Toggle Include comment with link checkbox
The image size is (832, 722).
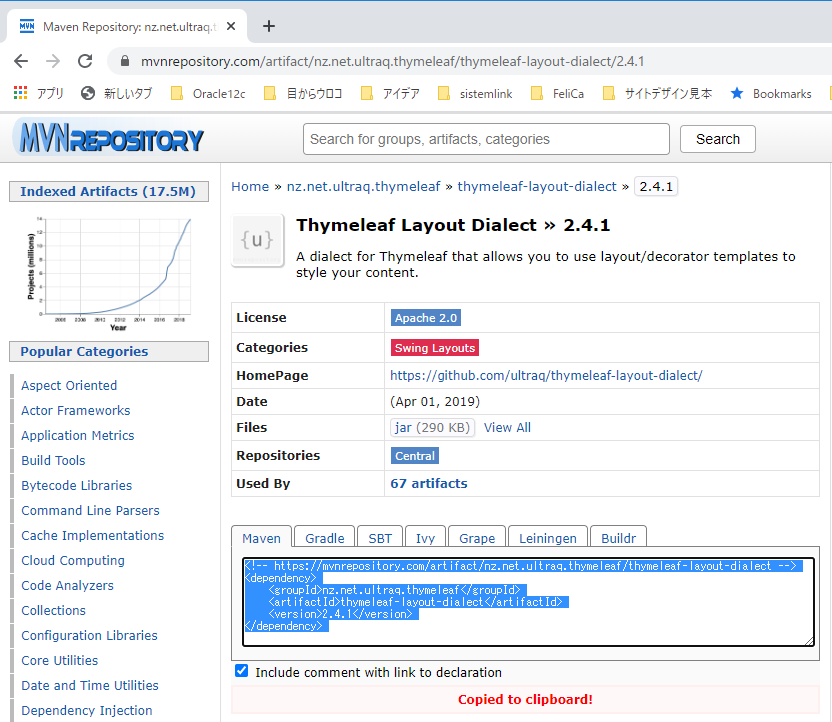coord(241,671)
